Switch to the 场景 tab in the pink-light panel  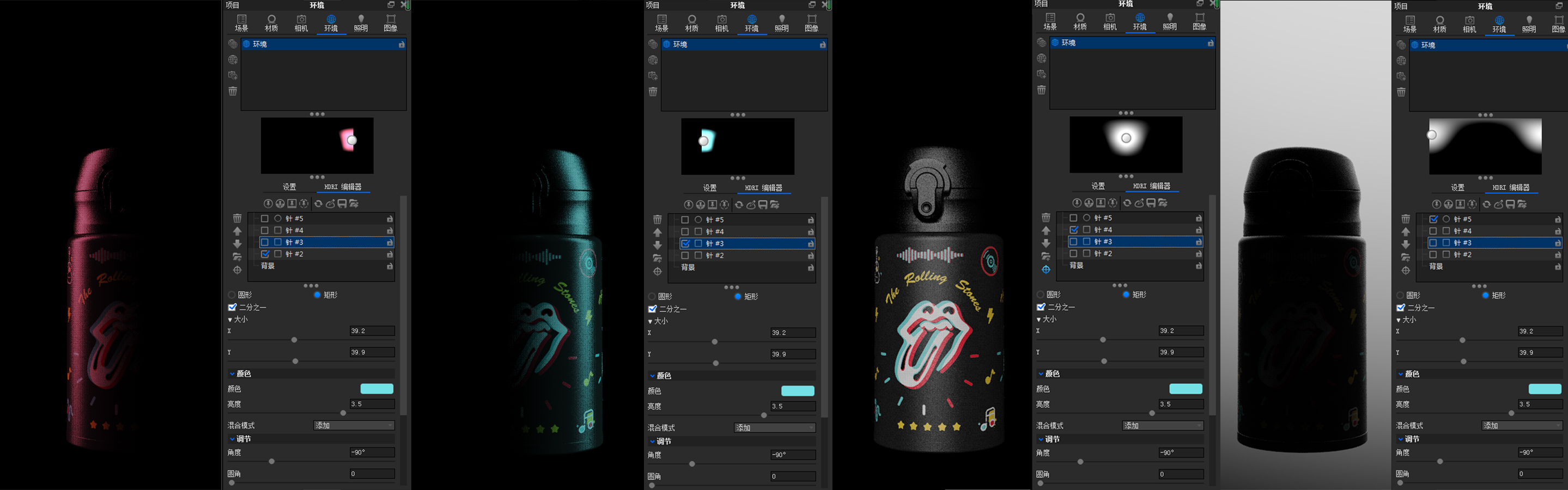[x=242, y=23]
